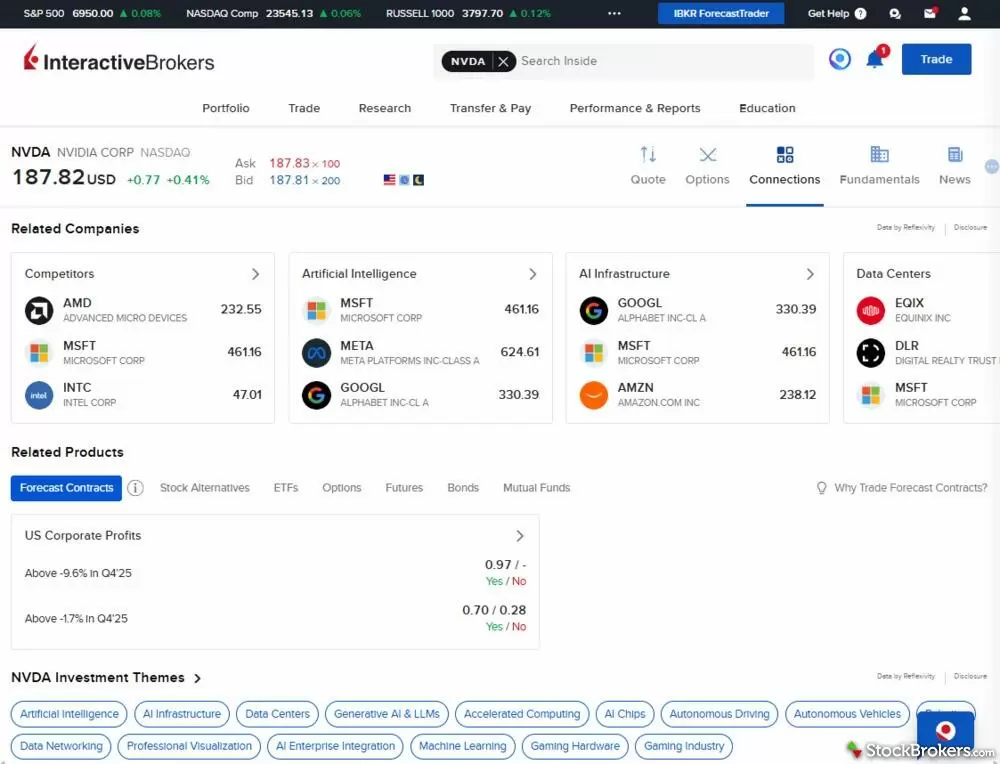Open the ellipsis menu in the ticker bar
Viewport: 1000px width, 764px height.
614,14
